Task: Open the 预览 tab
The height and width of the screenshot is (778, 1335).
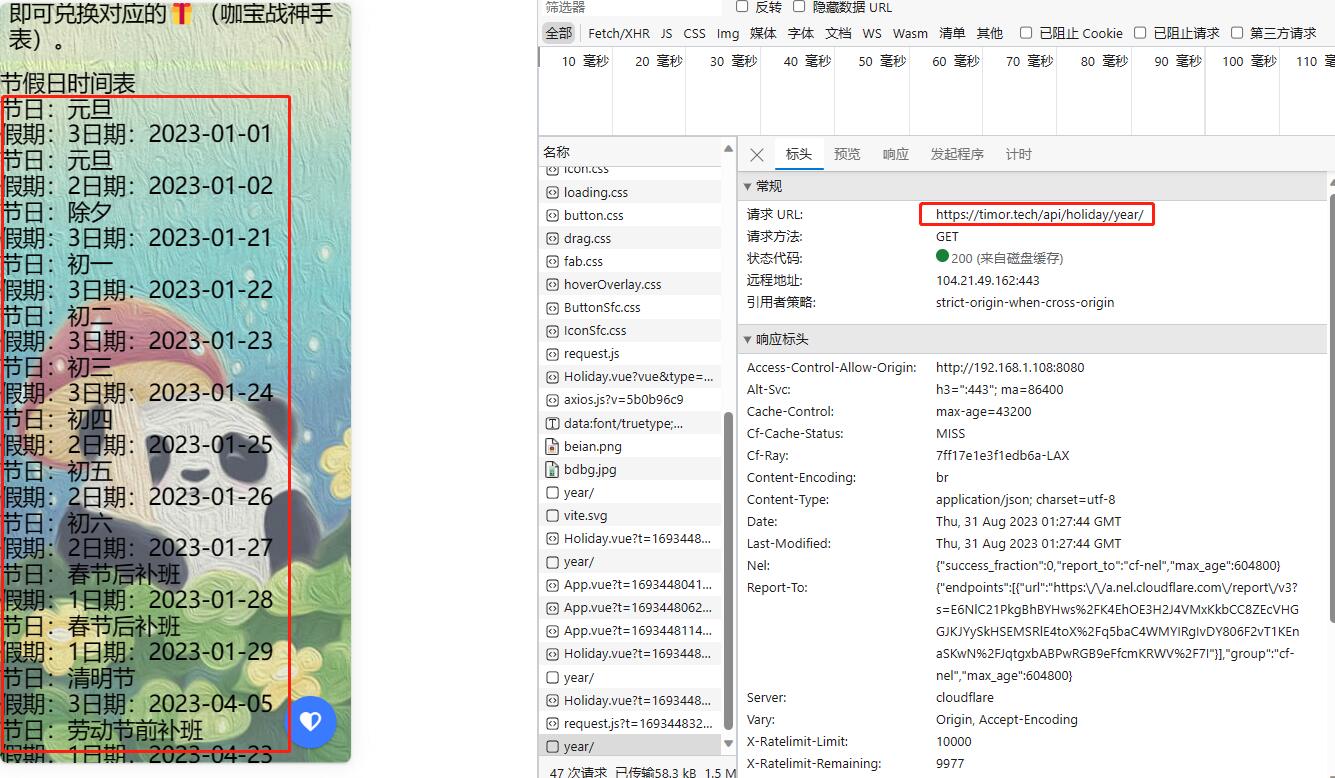Action: pyautogui.click(x=847, y=154)
